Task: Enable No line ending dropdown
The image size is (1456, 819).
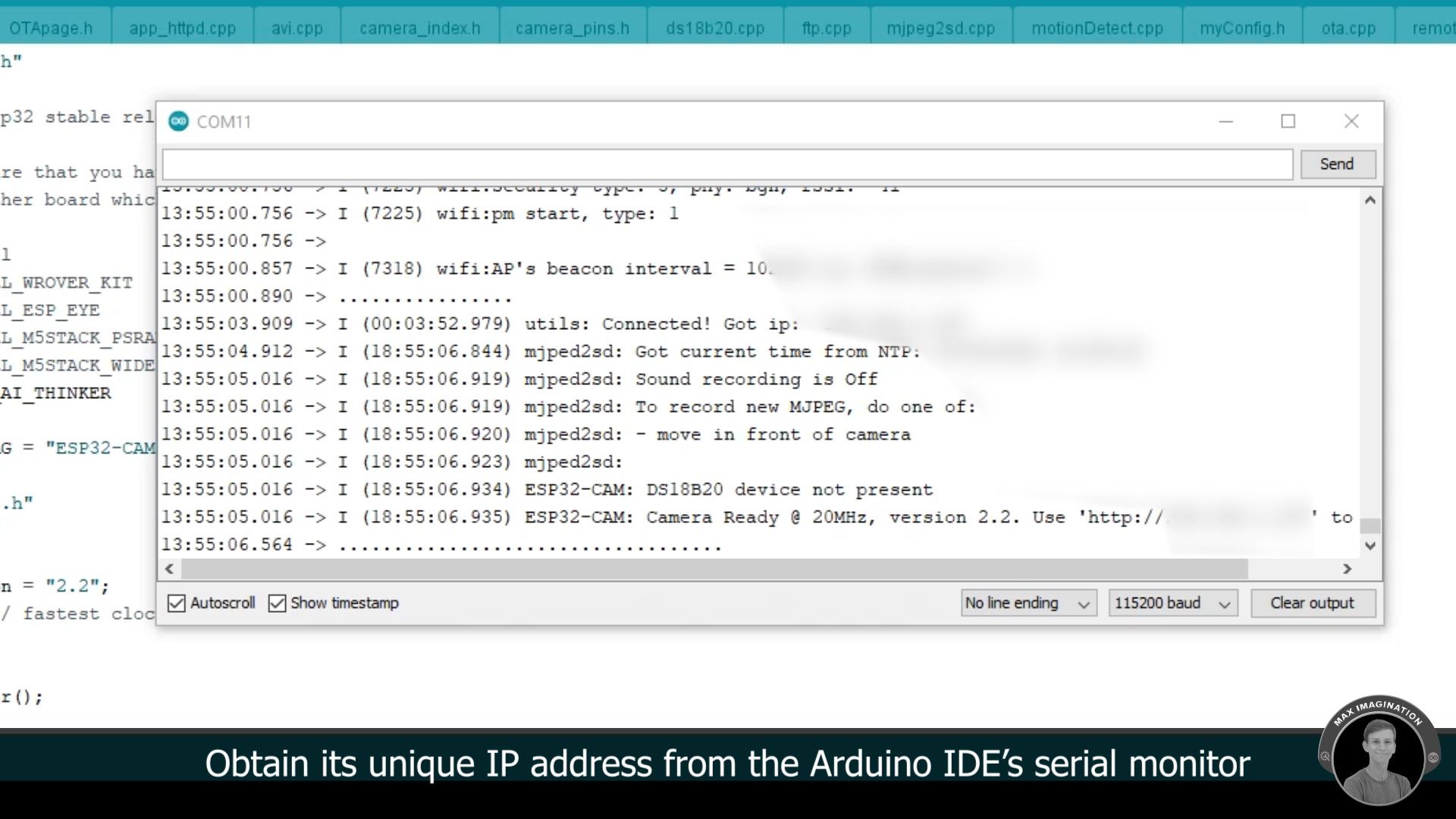Action: [1027, 602]
